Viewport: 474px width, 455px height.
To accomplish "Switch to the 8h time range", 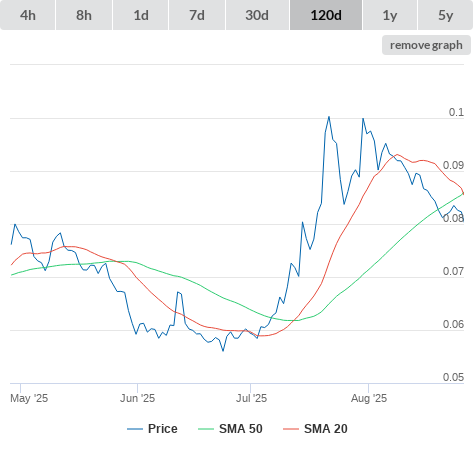I will point(84,15).
